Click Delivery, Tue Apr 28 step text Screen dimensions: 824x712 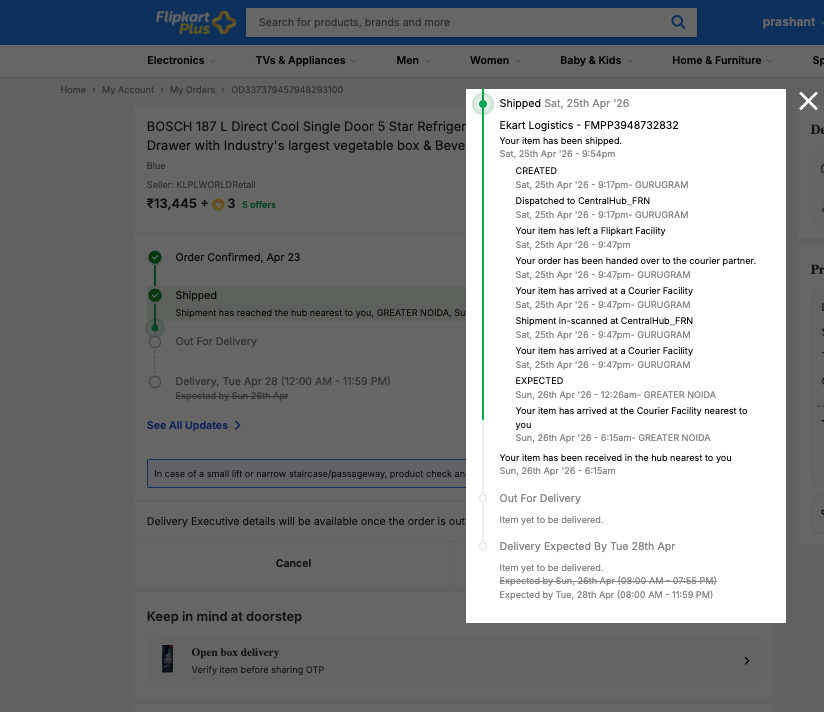pyautogui.click(x=283, y=381)
